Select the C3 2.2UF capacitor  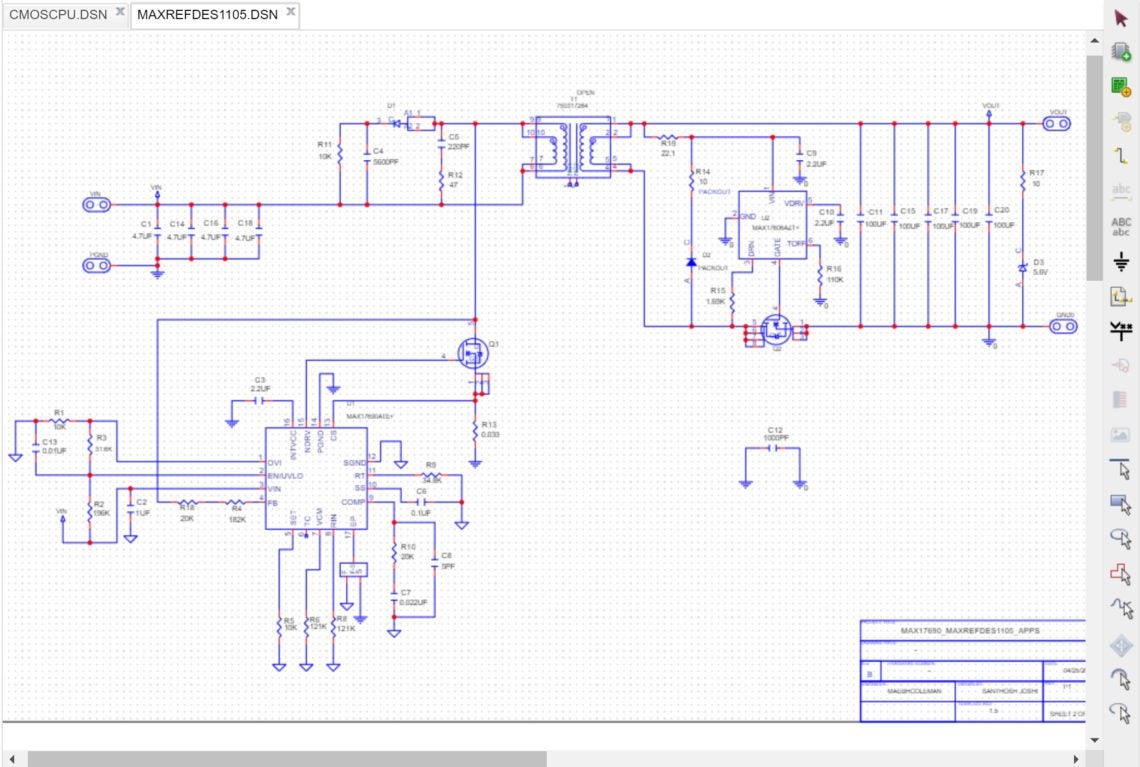pyautogui.click(x=260, y=401)
